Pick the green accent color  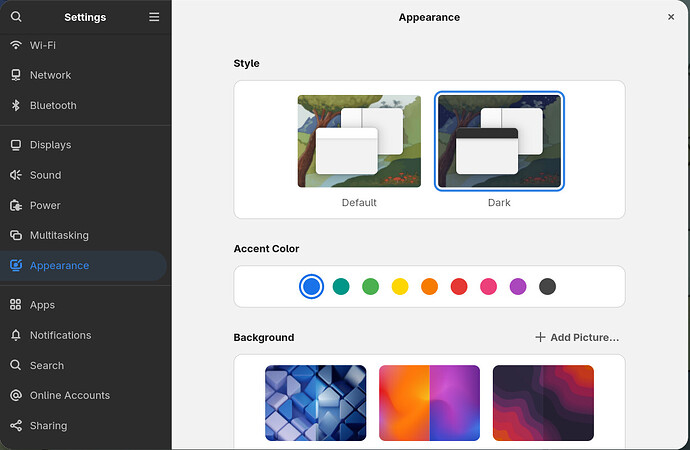(x=371, y=287)
